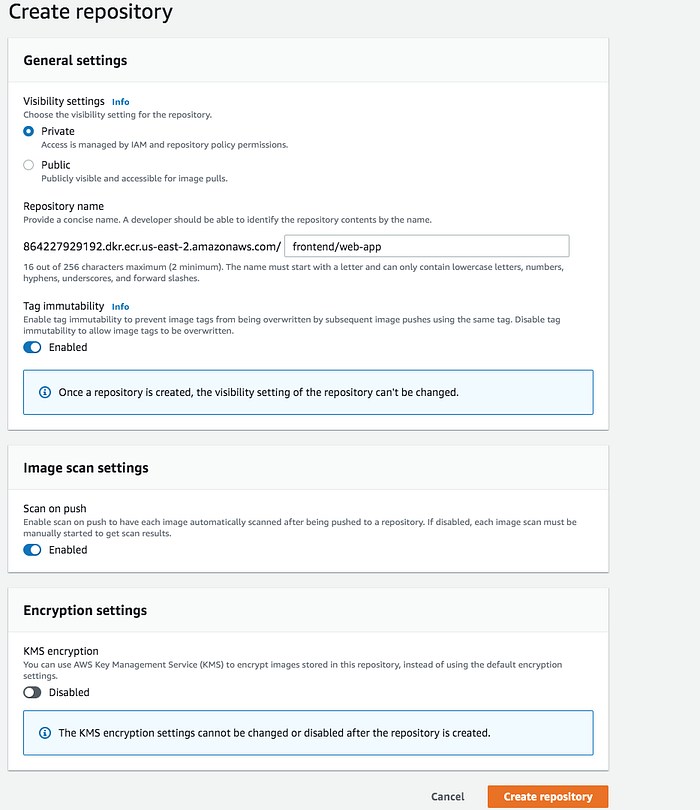The height and width of the screenshot is (810, 700).
Task: Click the Disabled label under KMS encryption
Action: tap(69, 692)
